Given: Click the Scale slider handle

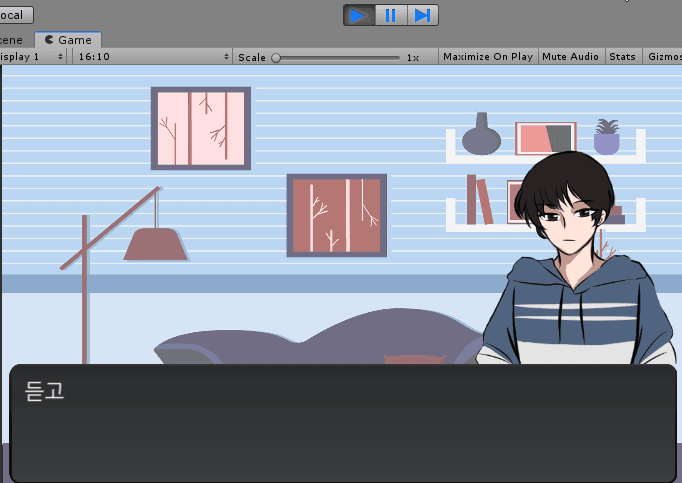Looking at the screenshot, I should 276,58.
